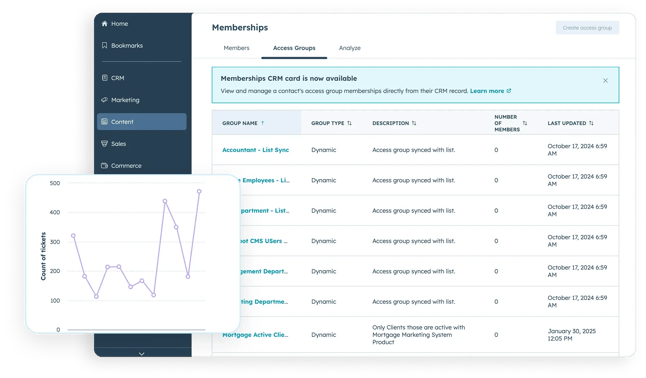This screenshot has width=646, height=378.
Task: Open the Employees - Li... access group
Action: 265,181
